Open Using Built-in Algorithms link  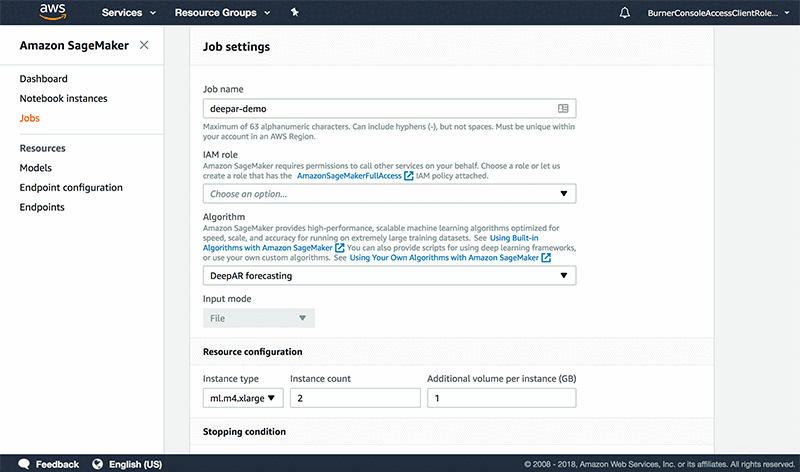pos(514,238)
